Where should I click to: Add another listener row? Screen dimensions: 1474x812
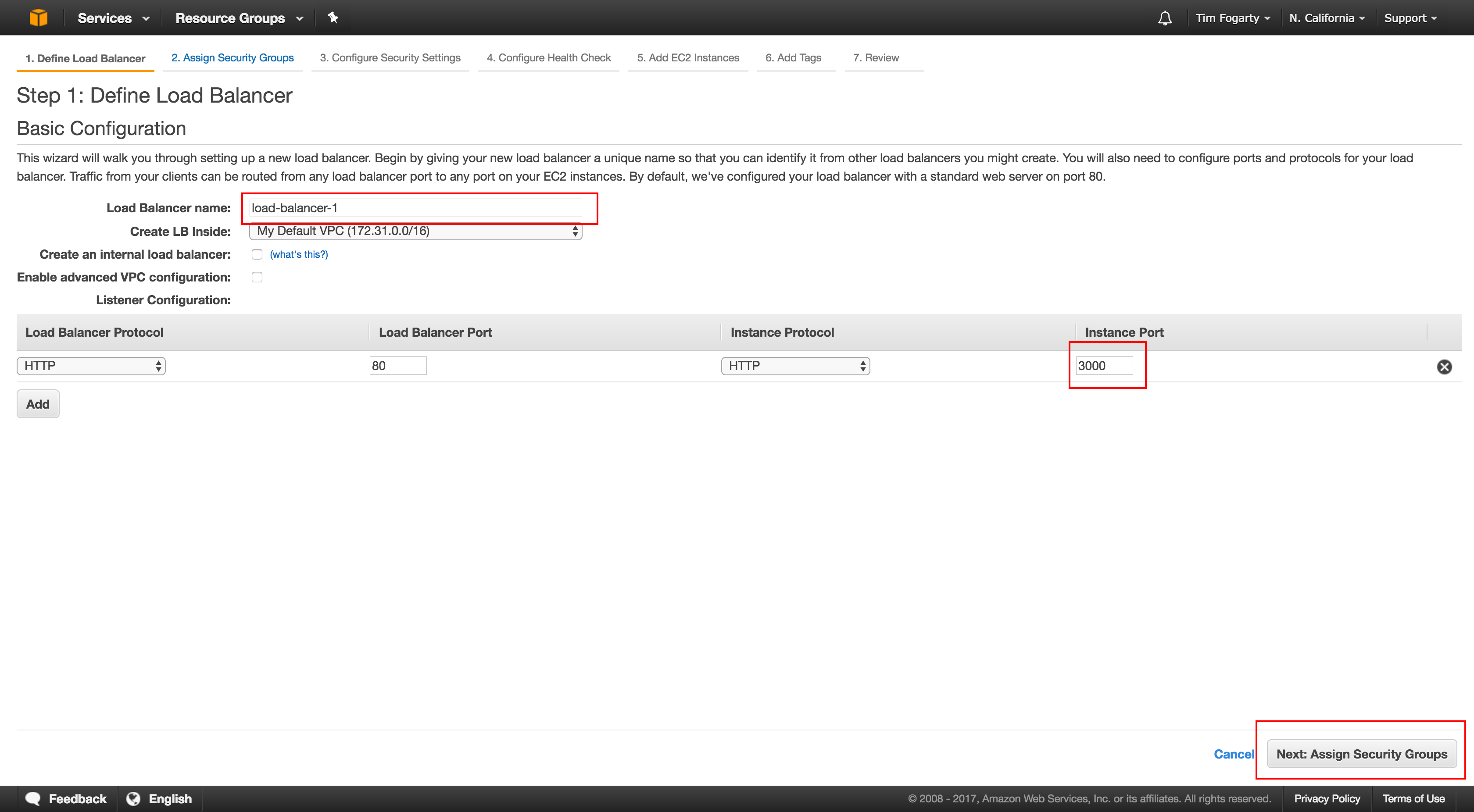[x=37, y=404]
